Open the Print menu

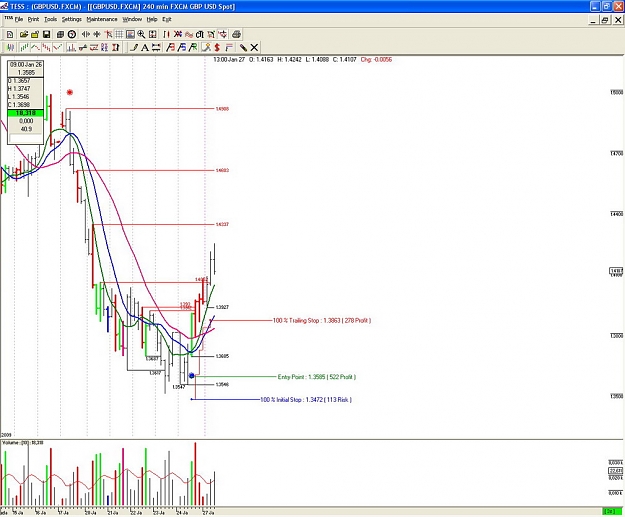point(33,19)
